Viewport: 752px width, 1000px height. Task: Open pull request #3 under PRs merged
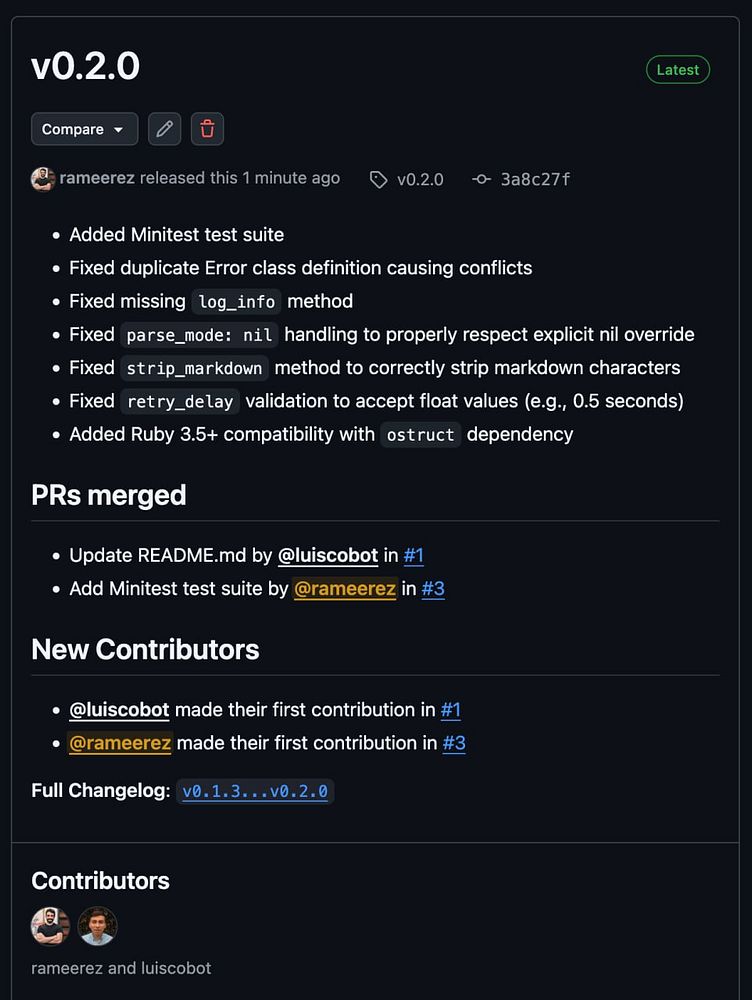click(433, 588)
